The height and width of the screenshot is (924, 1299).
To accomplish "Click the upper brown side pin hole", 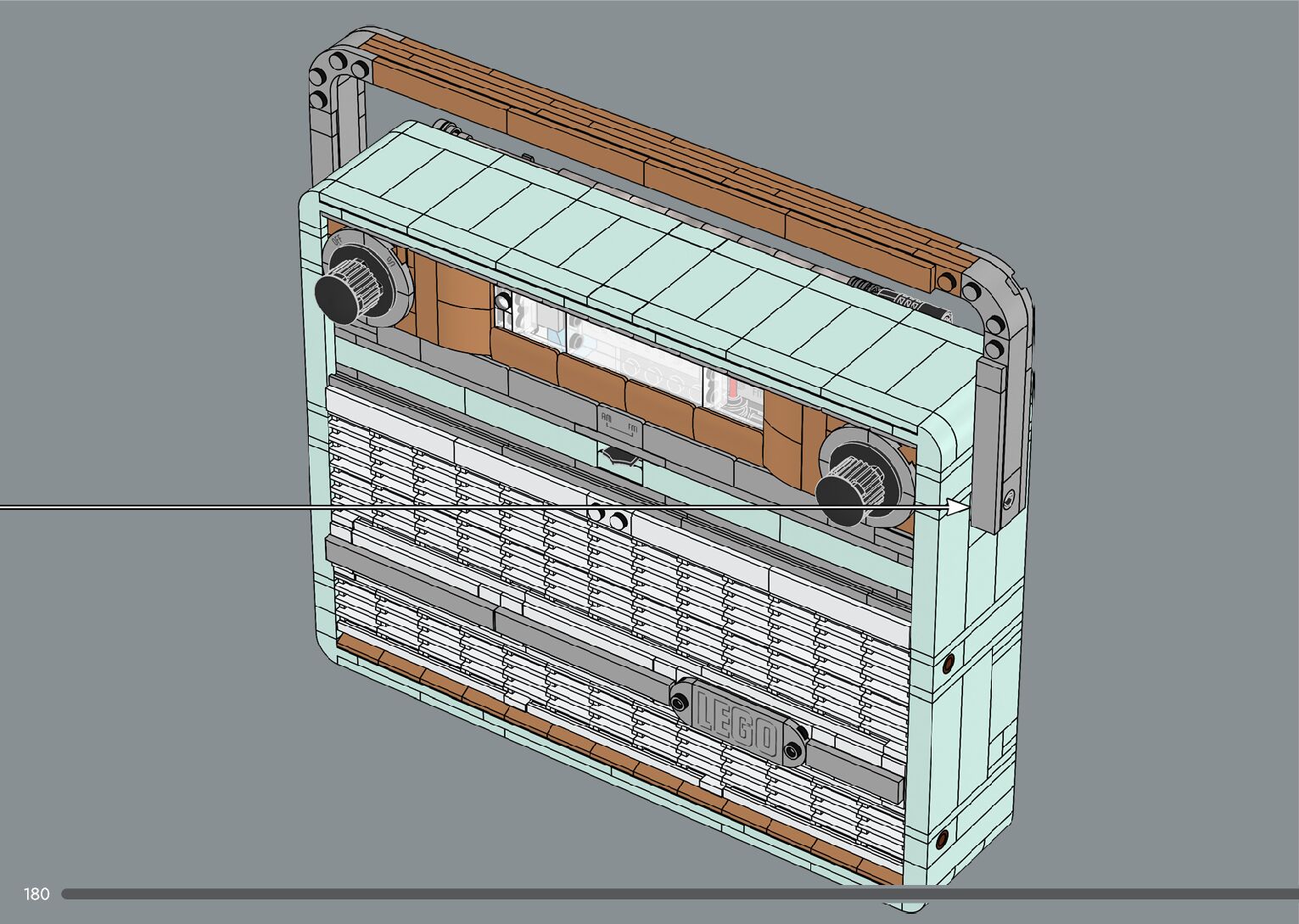I will point(948,660).
